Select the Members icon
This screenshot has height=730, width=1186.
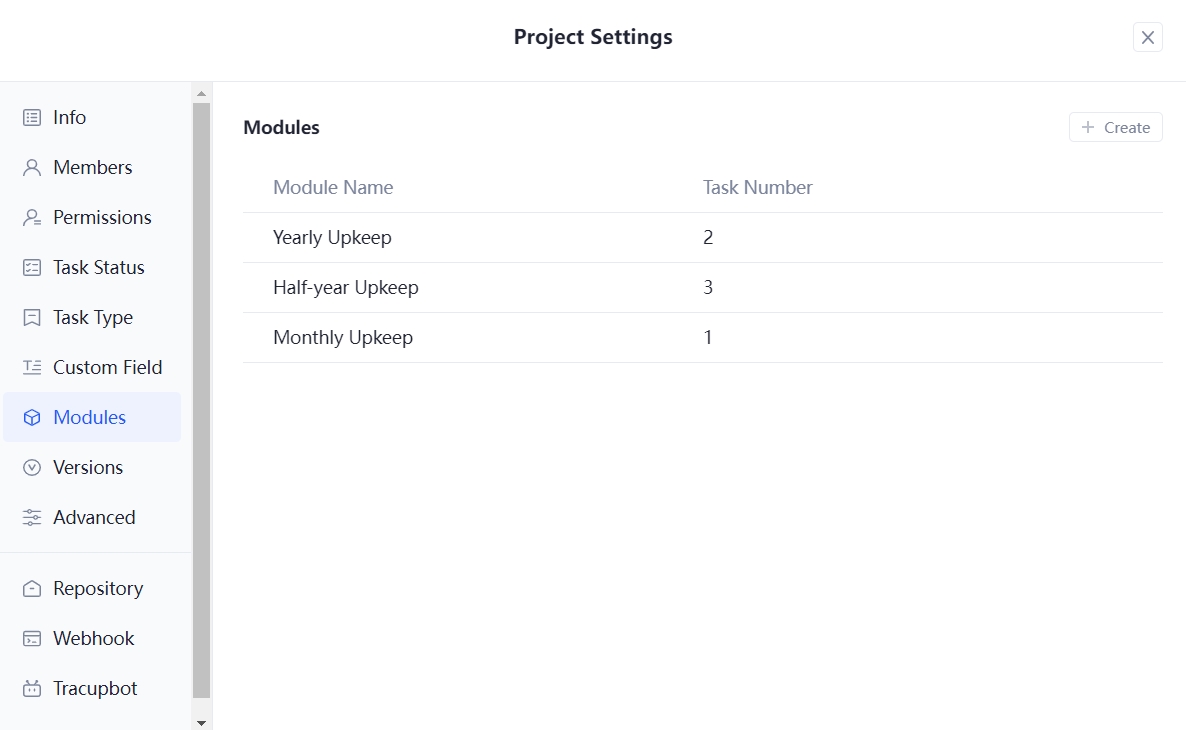[x=31, y=167]
